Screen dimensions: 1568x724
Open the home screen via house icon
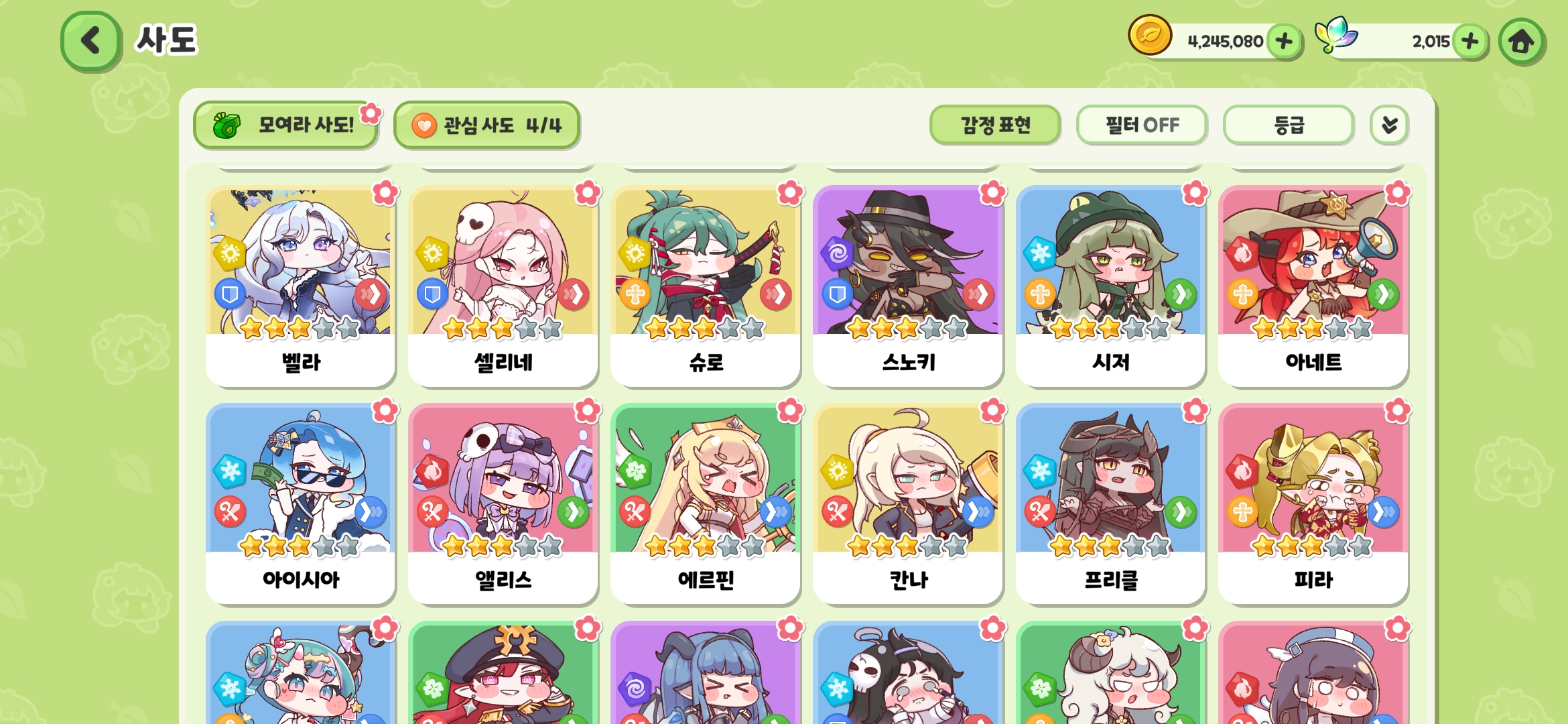point(1521,42)
